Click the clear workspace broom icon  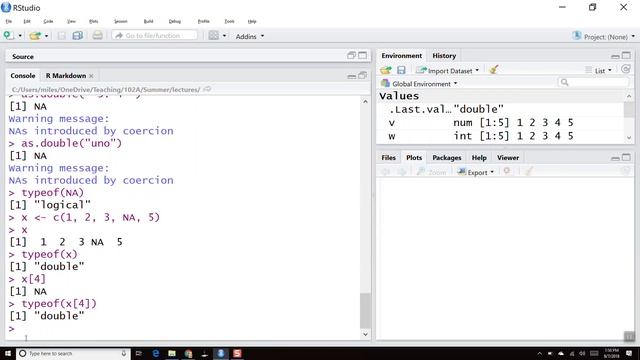tap(493, 70)
